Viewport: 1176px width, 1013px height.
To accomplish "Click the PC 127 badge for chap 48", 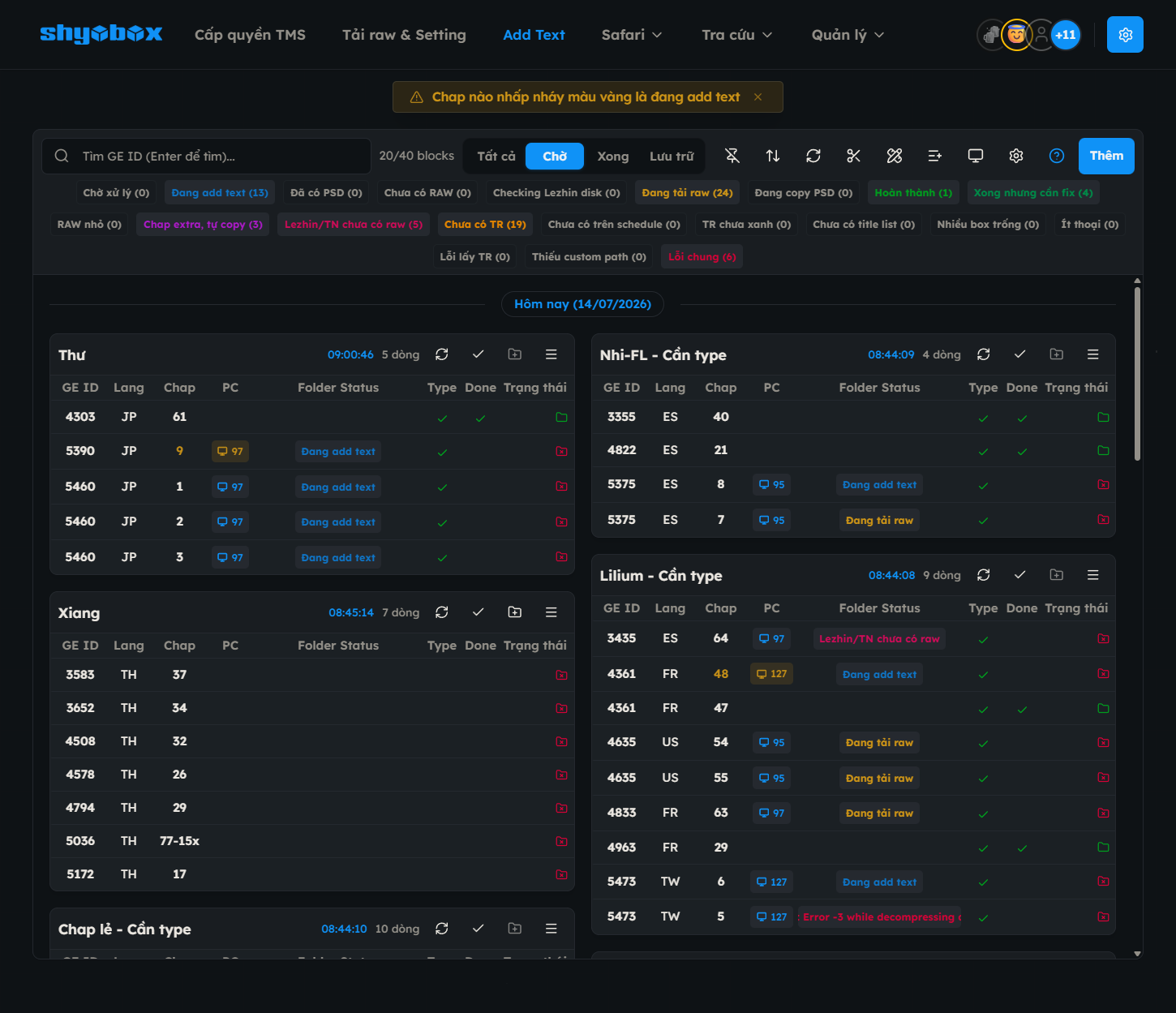I will (772, 674).
